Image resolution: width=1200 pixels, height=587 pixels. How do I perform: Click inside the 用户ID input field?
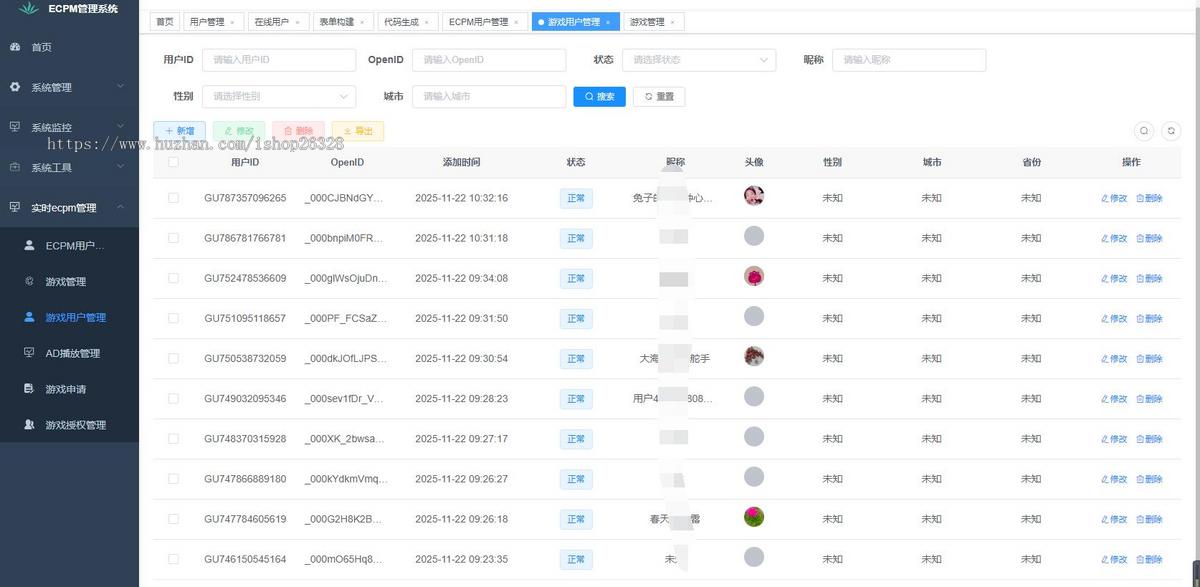click(x=278, y=59)
